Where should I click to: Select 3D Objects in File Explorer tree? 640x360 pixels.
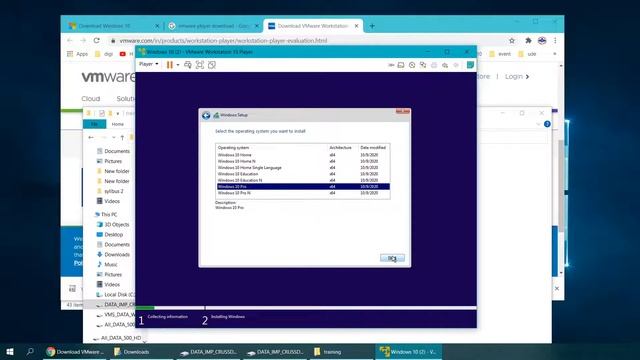click(x=113, y=224)
